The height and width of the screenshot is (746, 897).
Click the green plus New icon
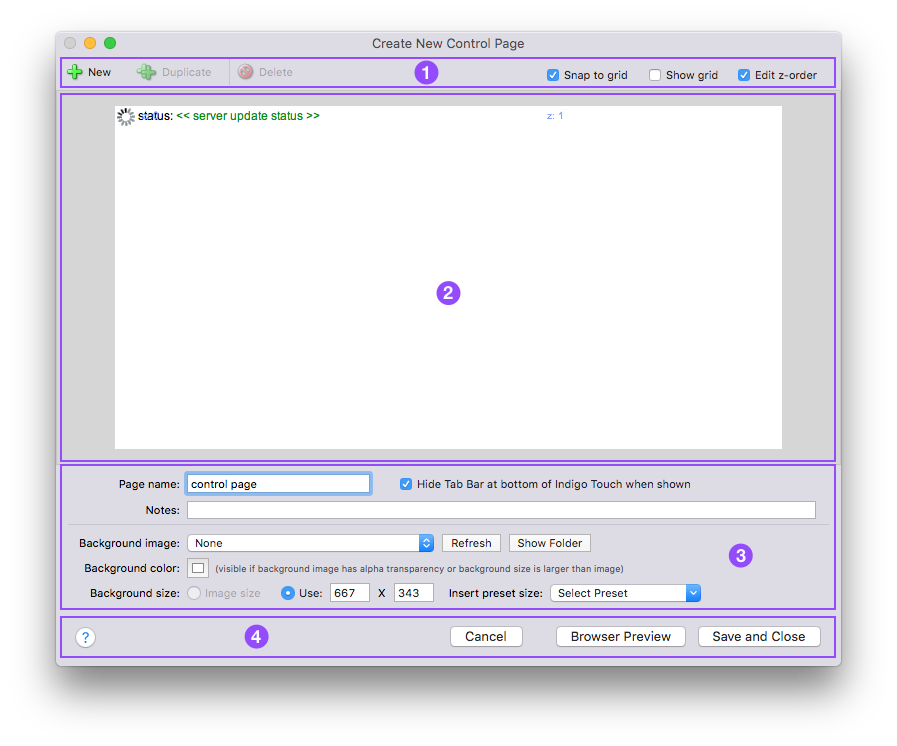[75, 72]
